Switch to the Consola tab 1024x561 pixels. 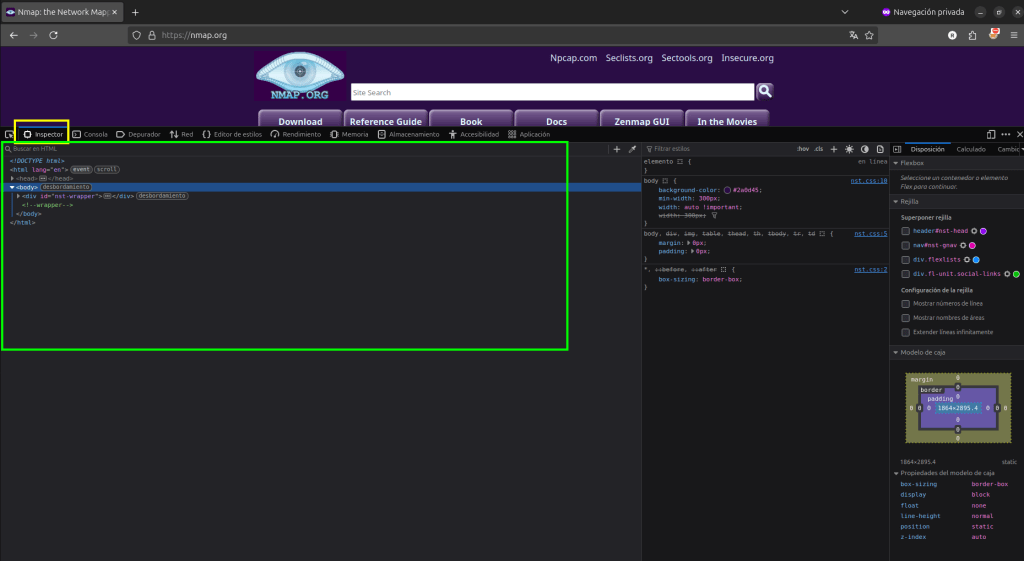pos(89,134)
